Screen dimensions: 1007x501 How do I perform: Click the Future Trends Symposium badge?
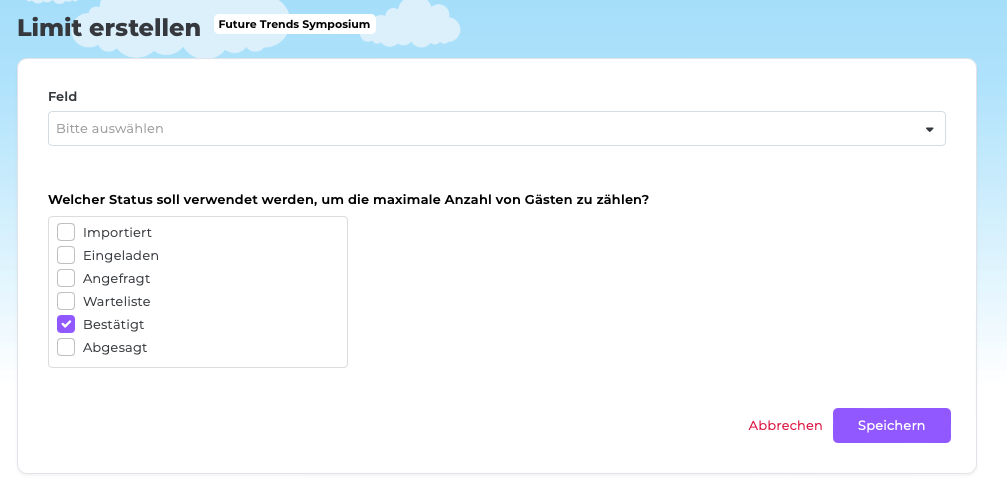(x=295, y=24)
